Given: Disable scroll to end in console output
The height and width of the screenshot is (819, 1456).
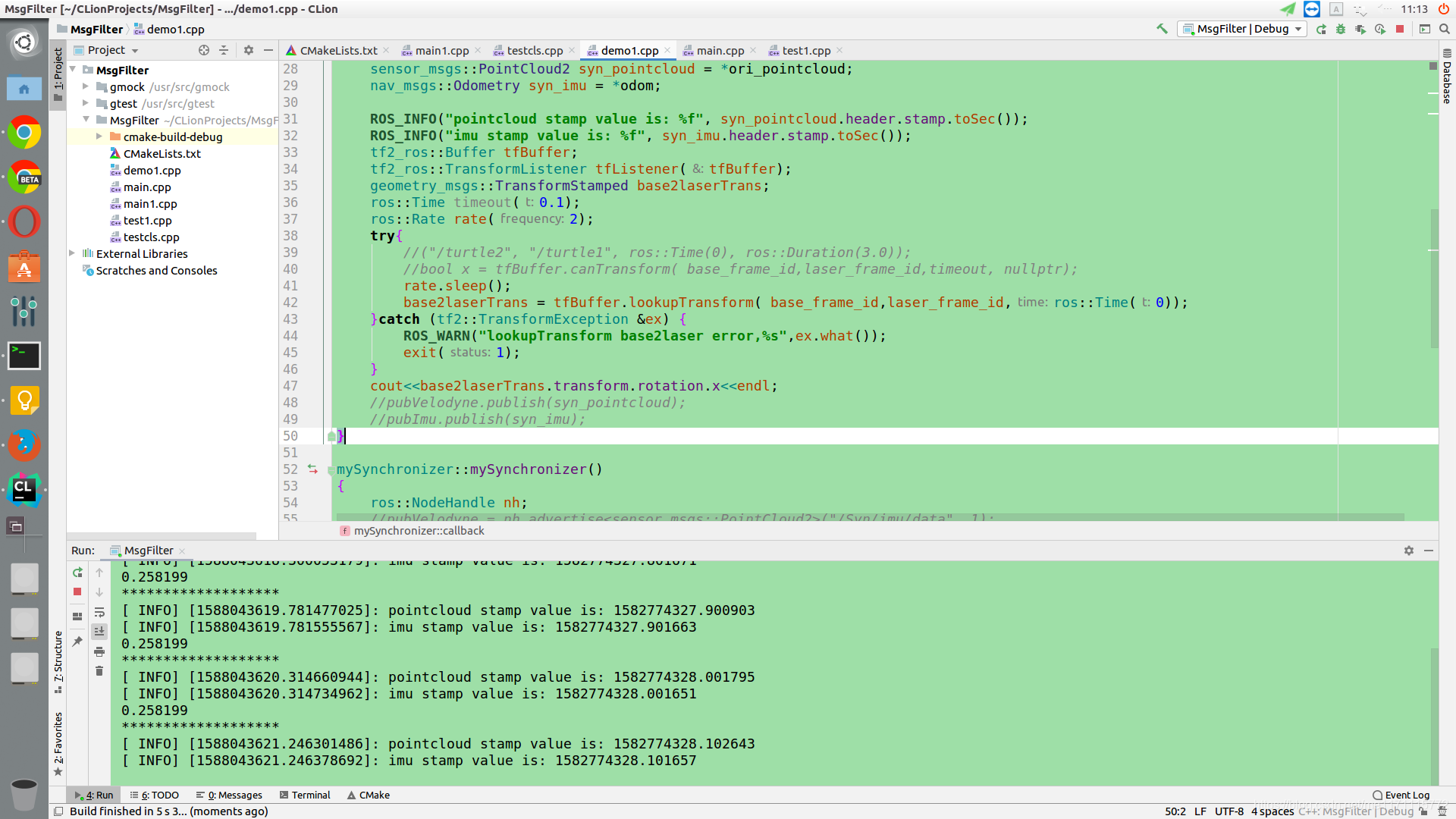Looking at the screenshot, I should click(x=99, y=630).
